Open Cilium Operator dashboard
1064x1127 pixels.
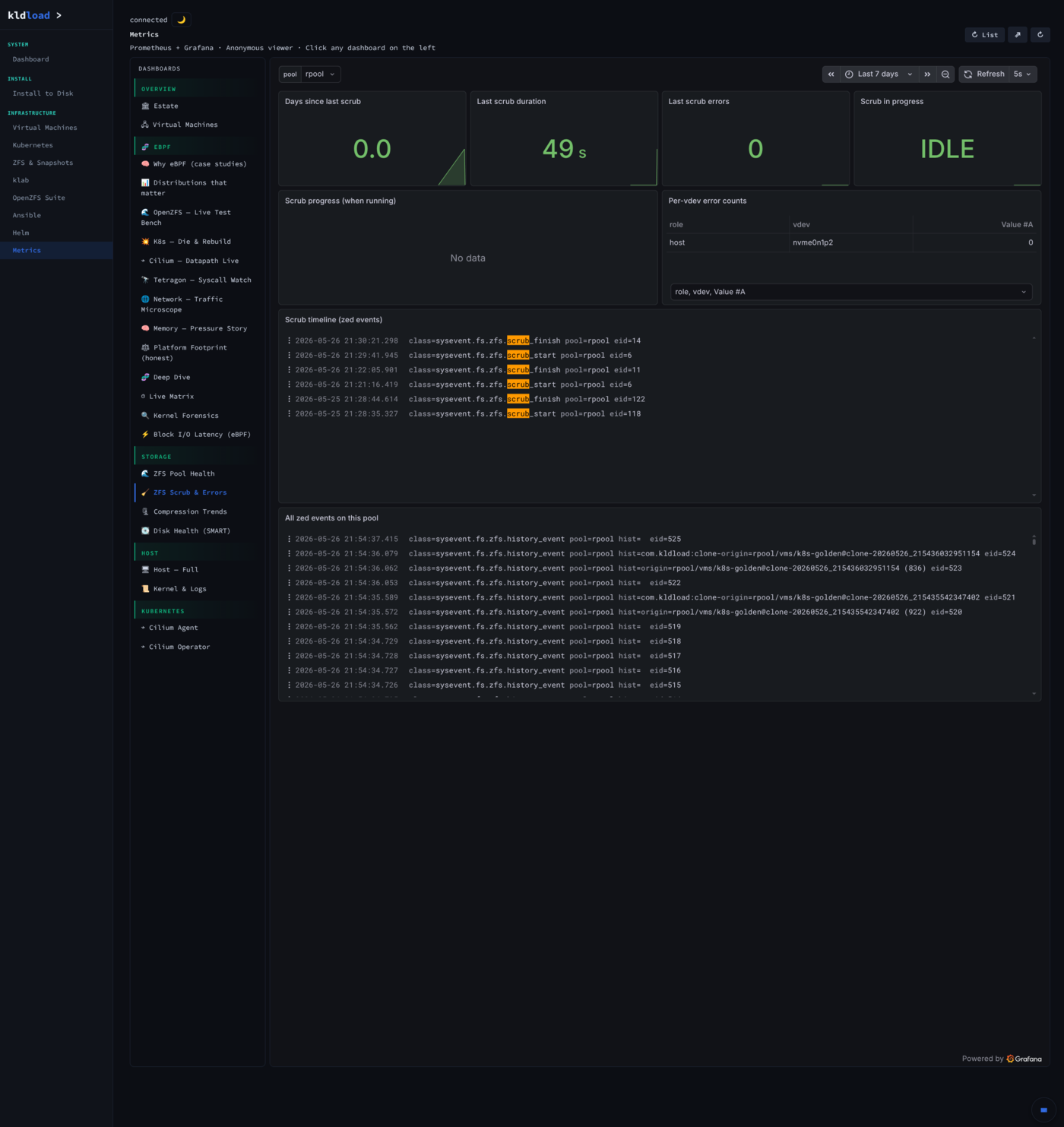179,647
